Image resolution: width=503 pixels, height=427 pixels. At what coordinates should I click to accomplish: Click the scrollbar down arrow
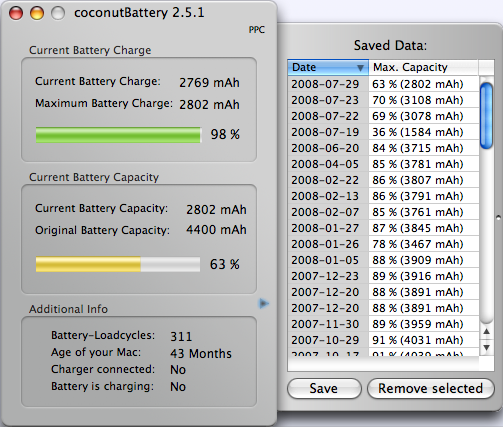tap(486, 348)
